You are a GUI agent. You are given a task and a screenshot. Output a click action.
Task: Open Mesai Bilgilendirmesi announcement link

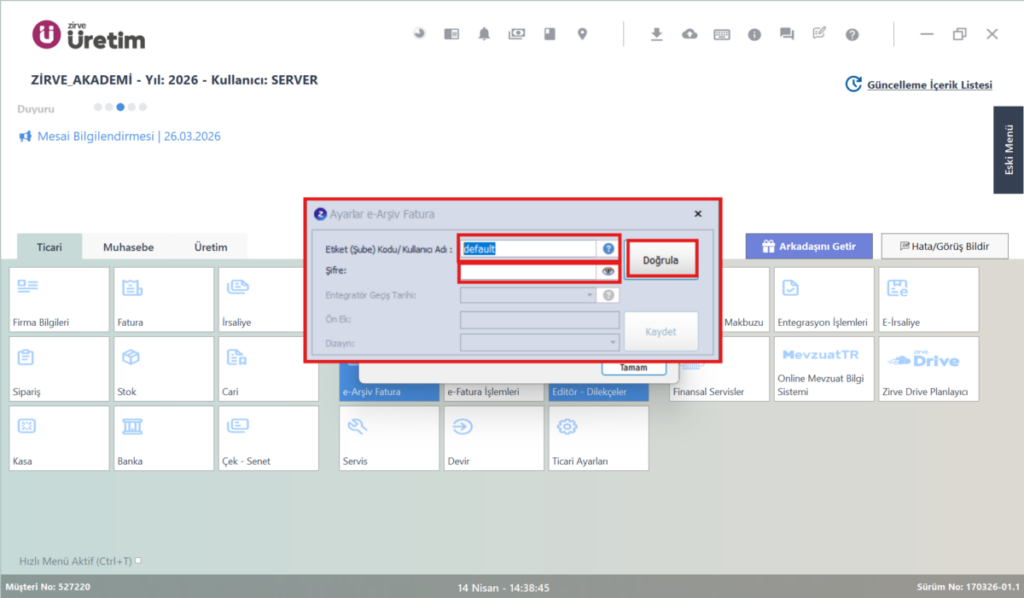[x=129, y=136]
